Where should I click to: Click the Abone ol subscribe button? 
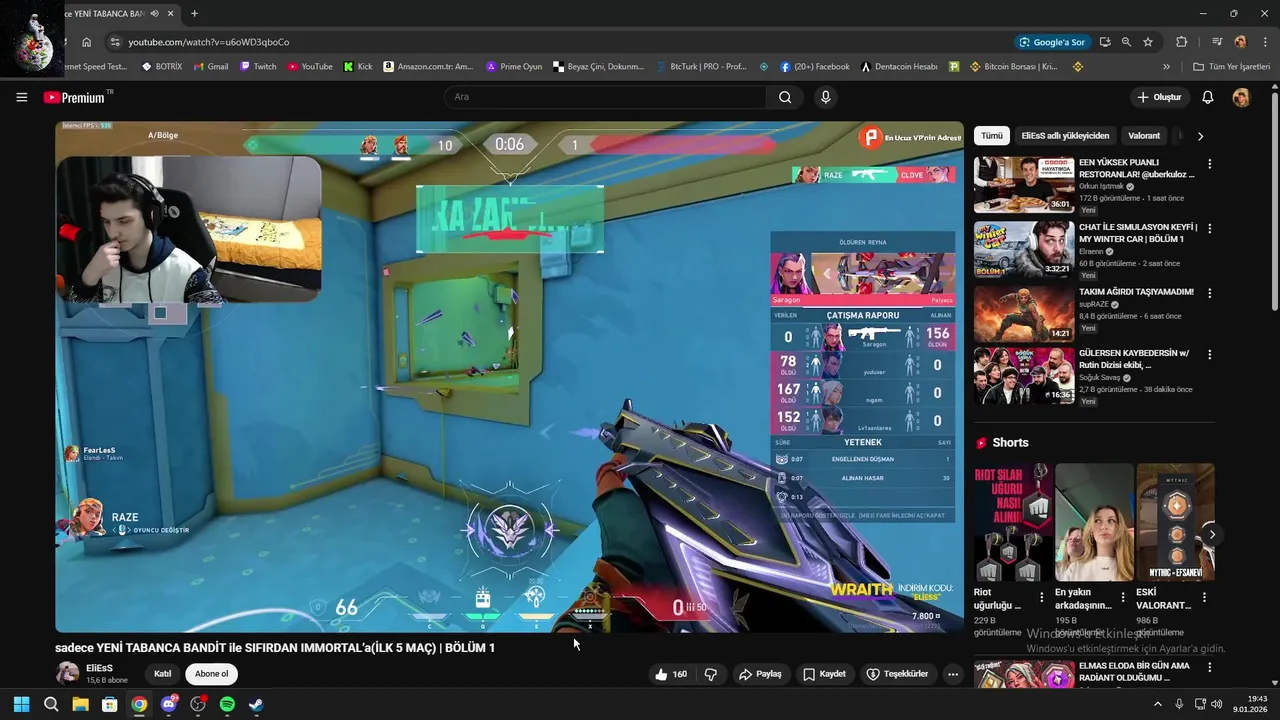211,674
